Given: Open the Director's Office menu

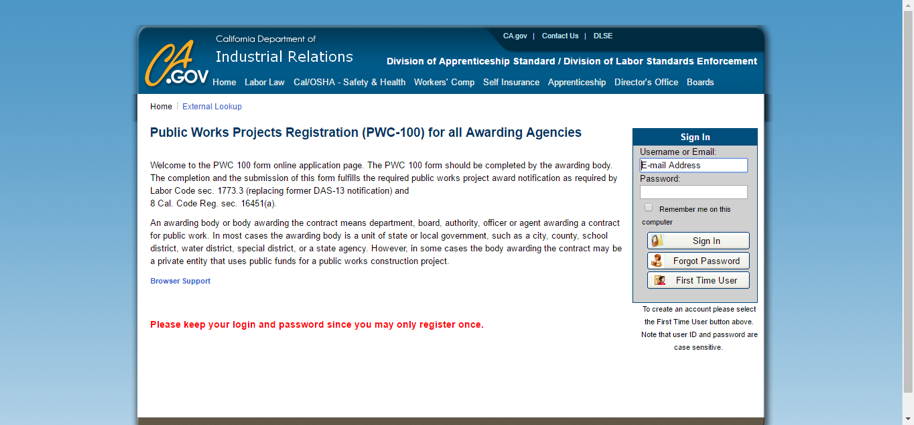Looking at the screenshot, I should click(646, 82).
